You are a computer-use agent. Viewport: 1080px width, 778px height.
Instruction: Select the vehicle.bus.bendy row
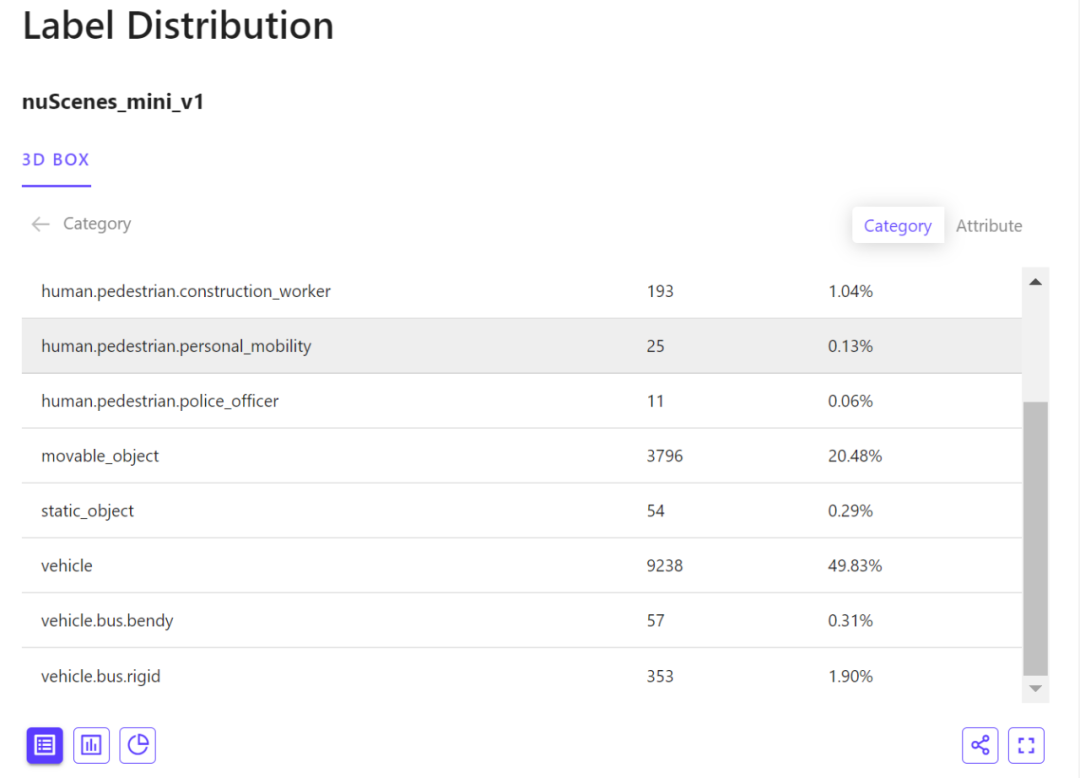107,621
